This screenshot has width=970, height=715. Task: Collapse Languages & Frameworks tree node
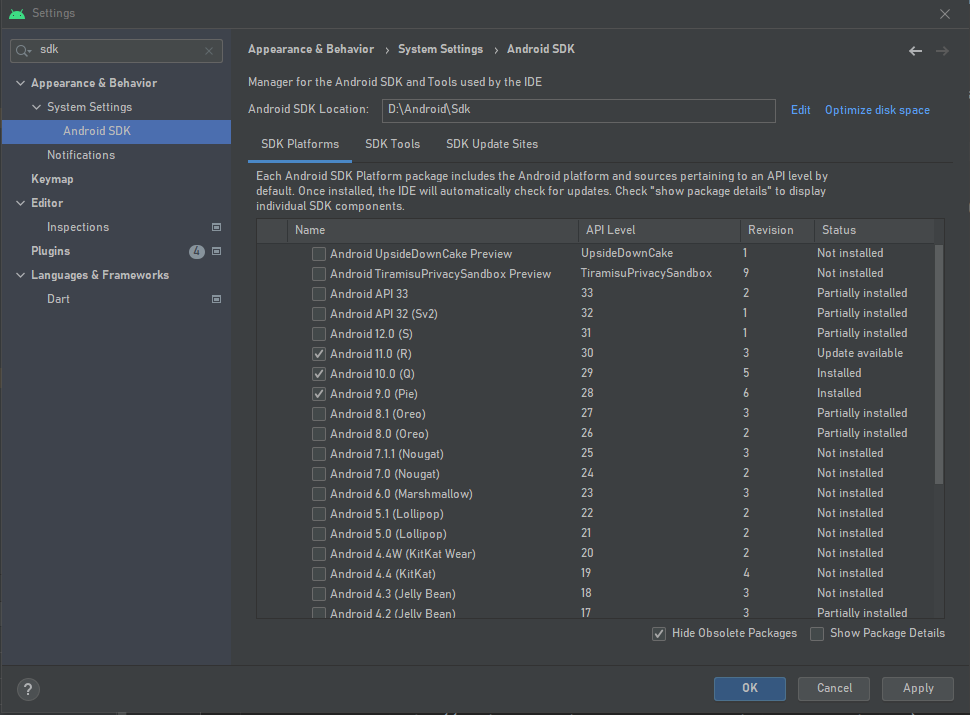(20, 275)
